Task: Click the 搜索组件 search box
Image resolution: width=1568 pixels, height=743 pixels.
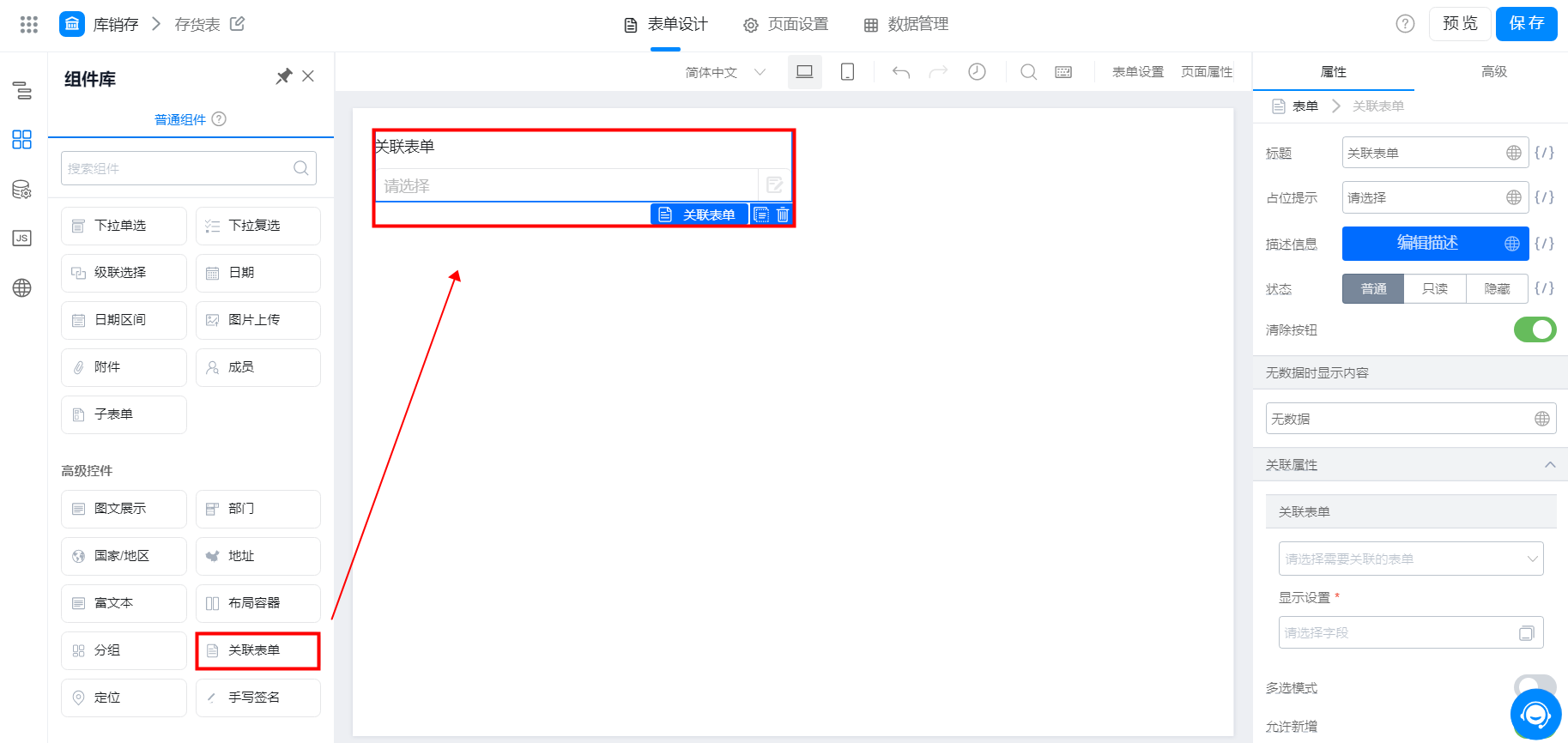Action: tap(189, 168)
